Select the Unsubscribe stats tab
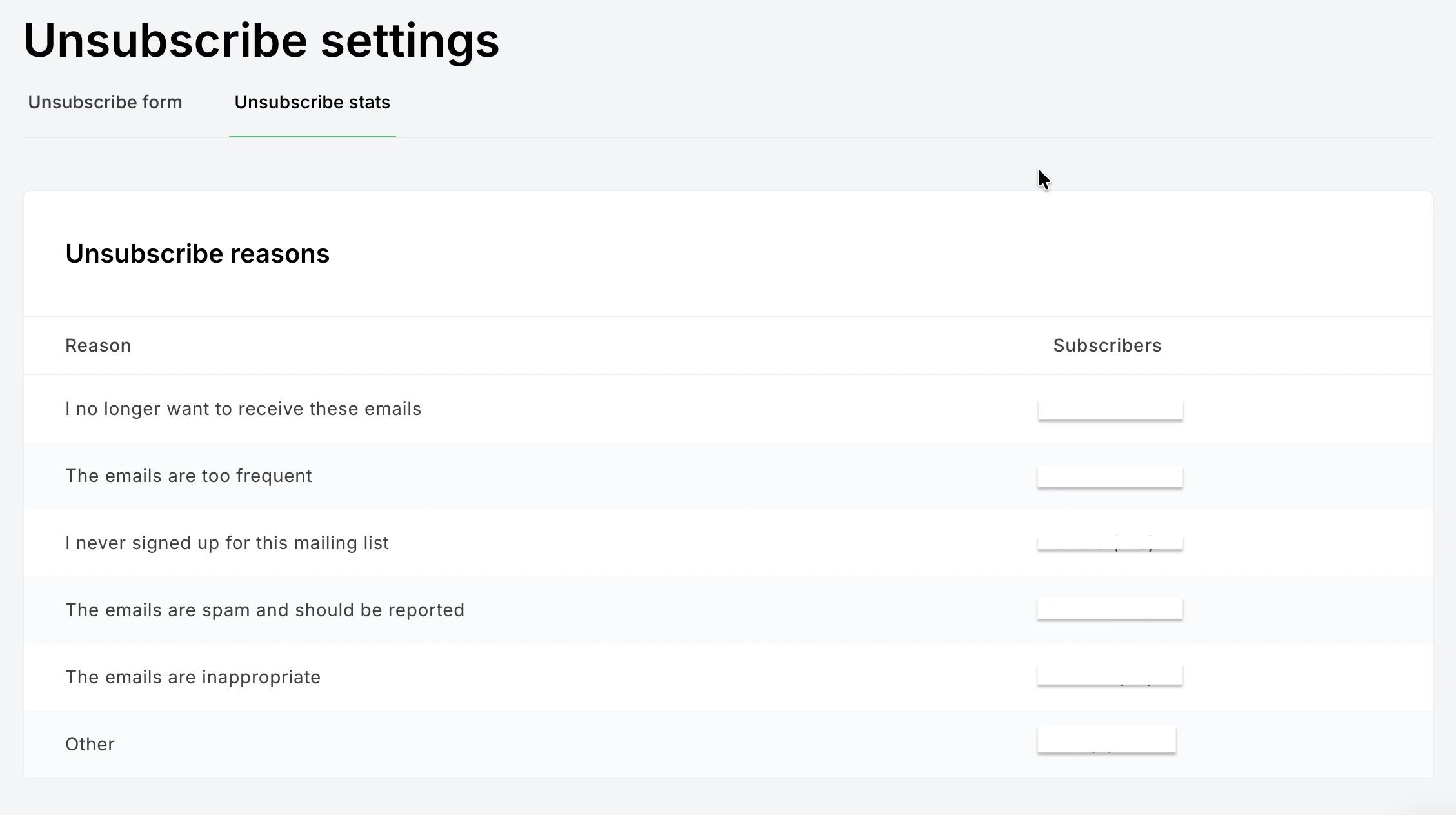 click(312, 102)
